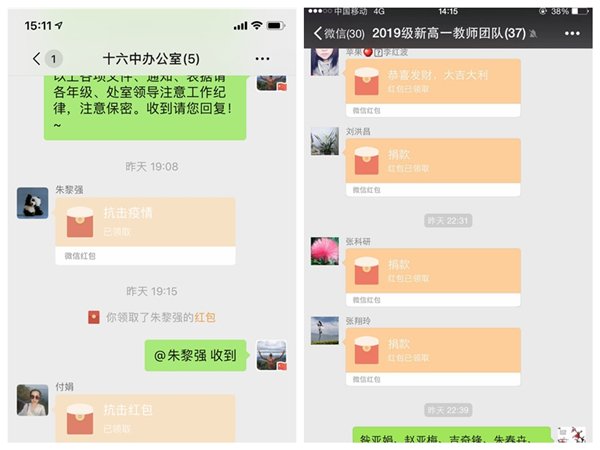Open 张翔玲's 捐款 red packet
This screenshot has width=600, height=450.
pyautogui.click(x=433, y=357)
